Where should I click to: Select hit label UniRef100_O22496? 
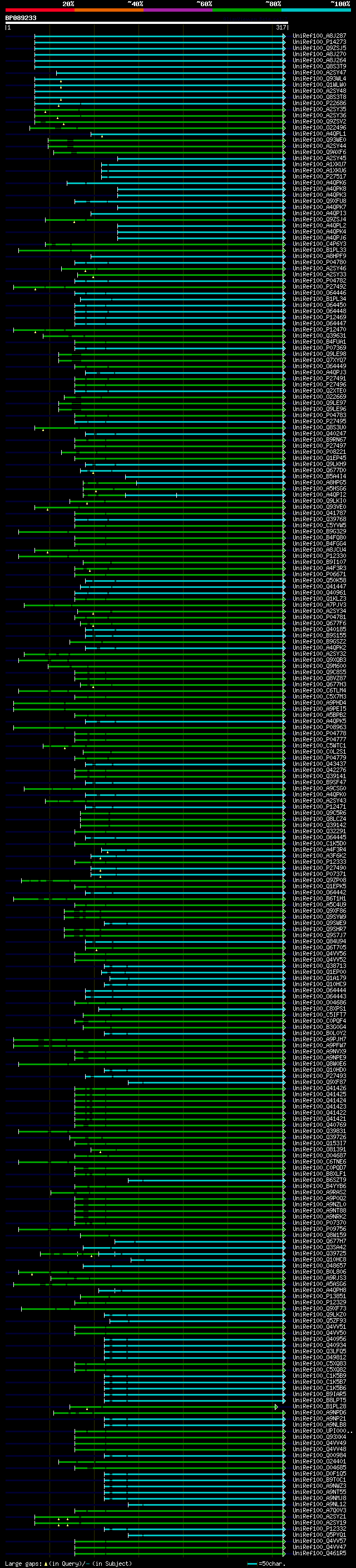[319, 128]
